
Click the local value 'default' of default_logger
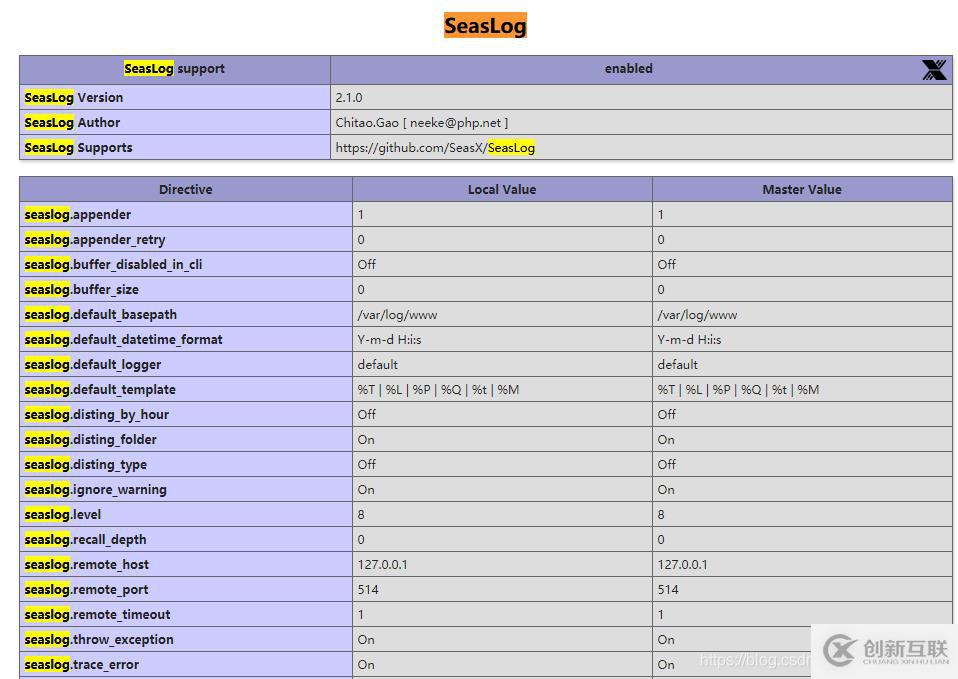pos(378,365)
